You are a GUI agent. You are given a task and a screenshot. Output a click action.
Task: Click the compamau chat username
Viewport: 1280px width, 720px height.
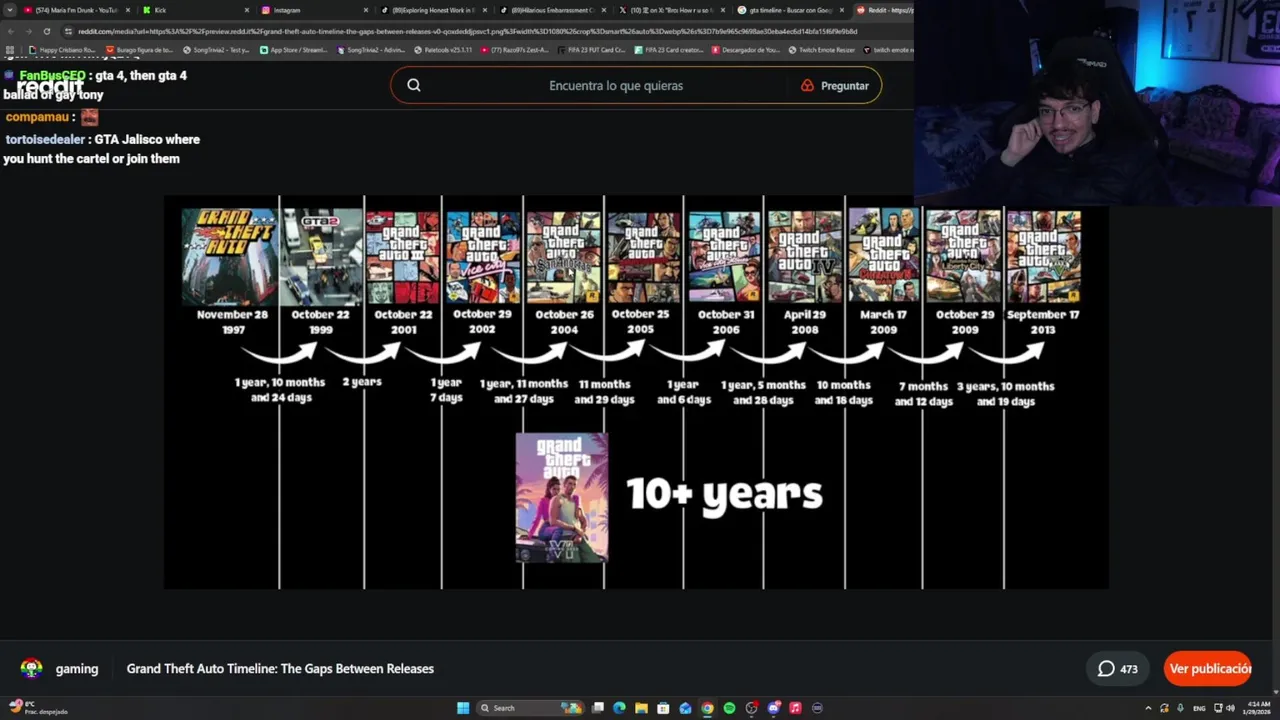[37, 117]
